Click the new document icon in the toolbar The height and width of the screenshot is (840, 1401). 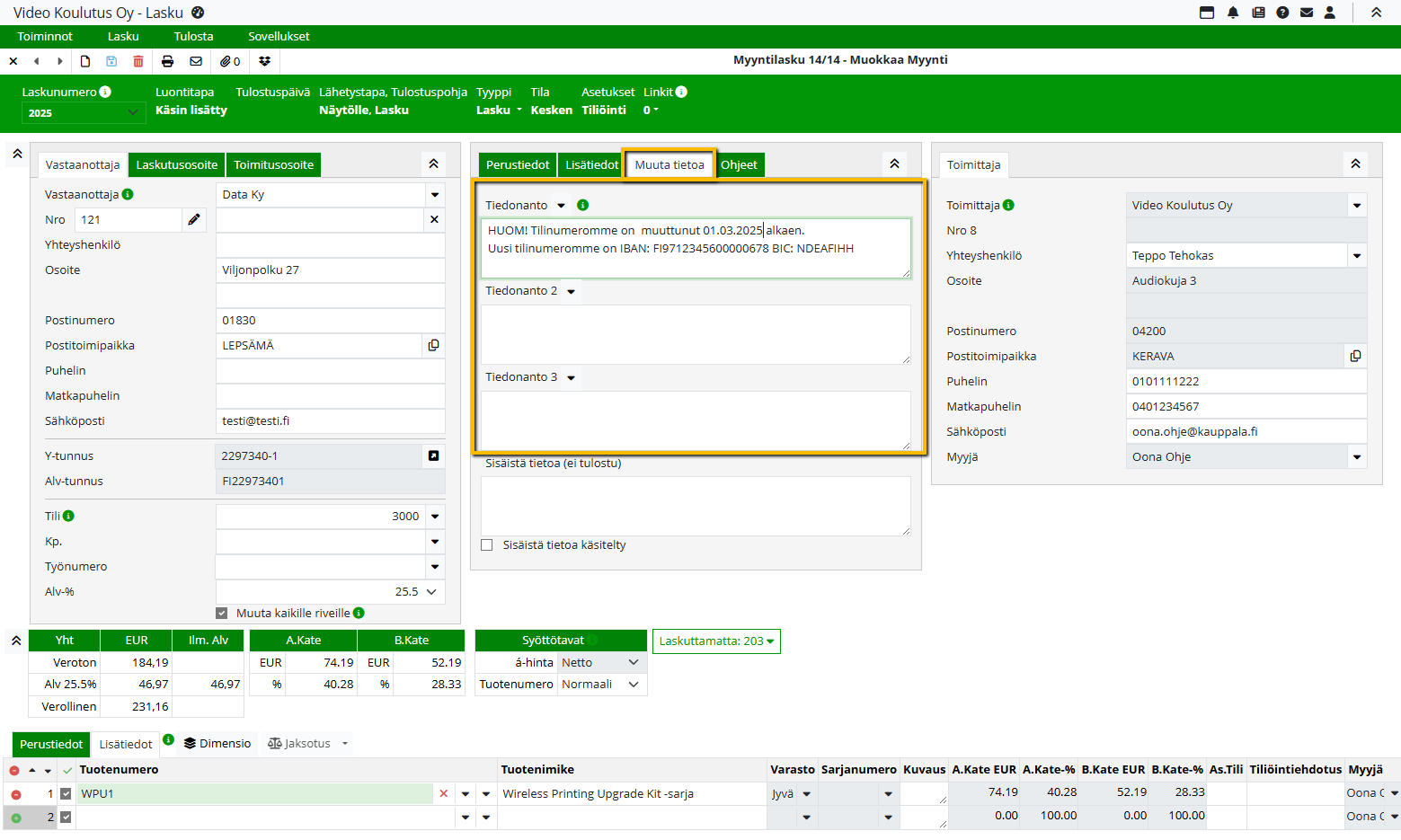(x=85, y=61)
